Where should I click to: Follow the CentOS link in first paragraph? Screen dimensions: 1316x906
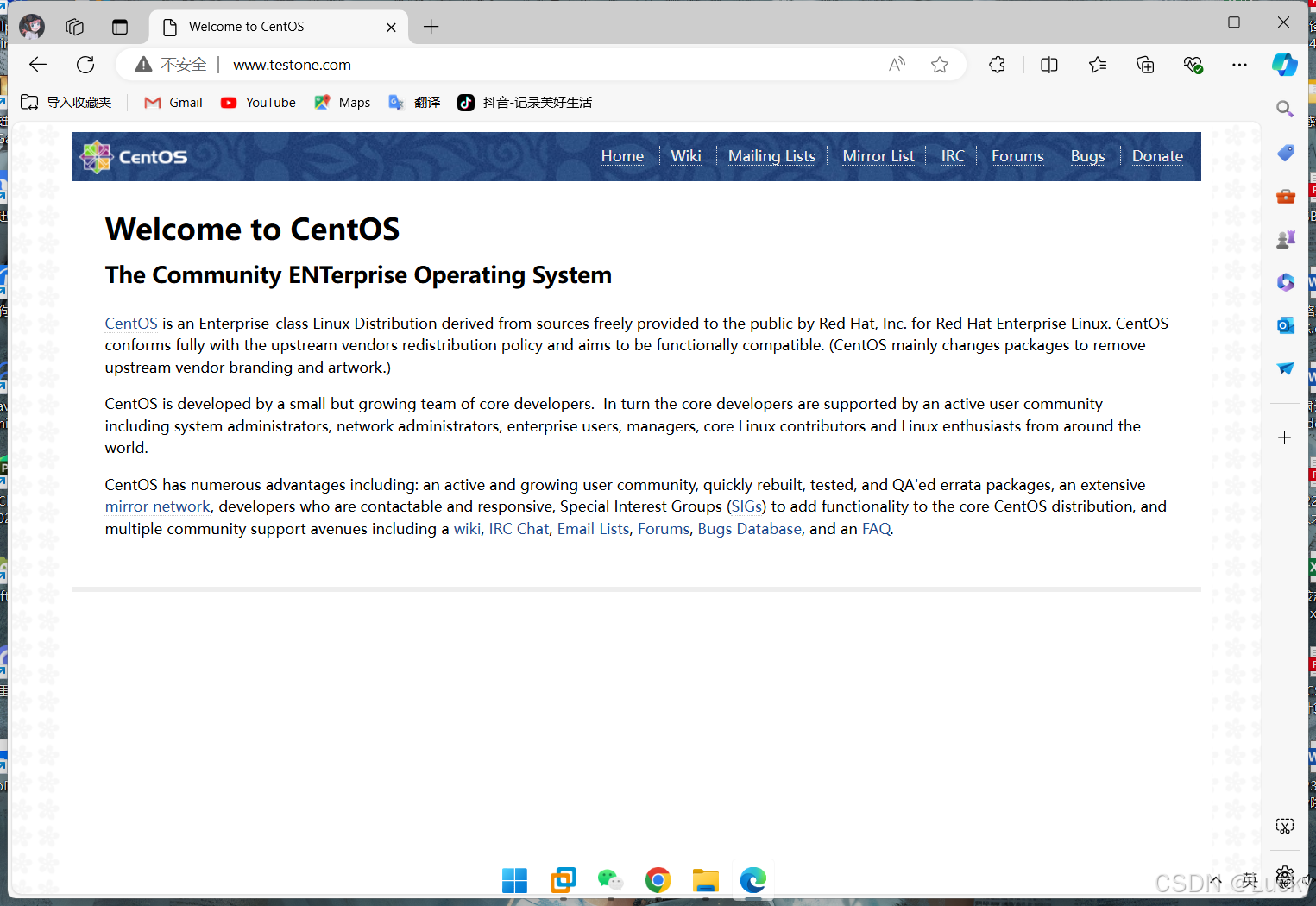pos(131,324)
